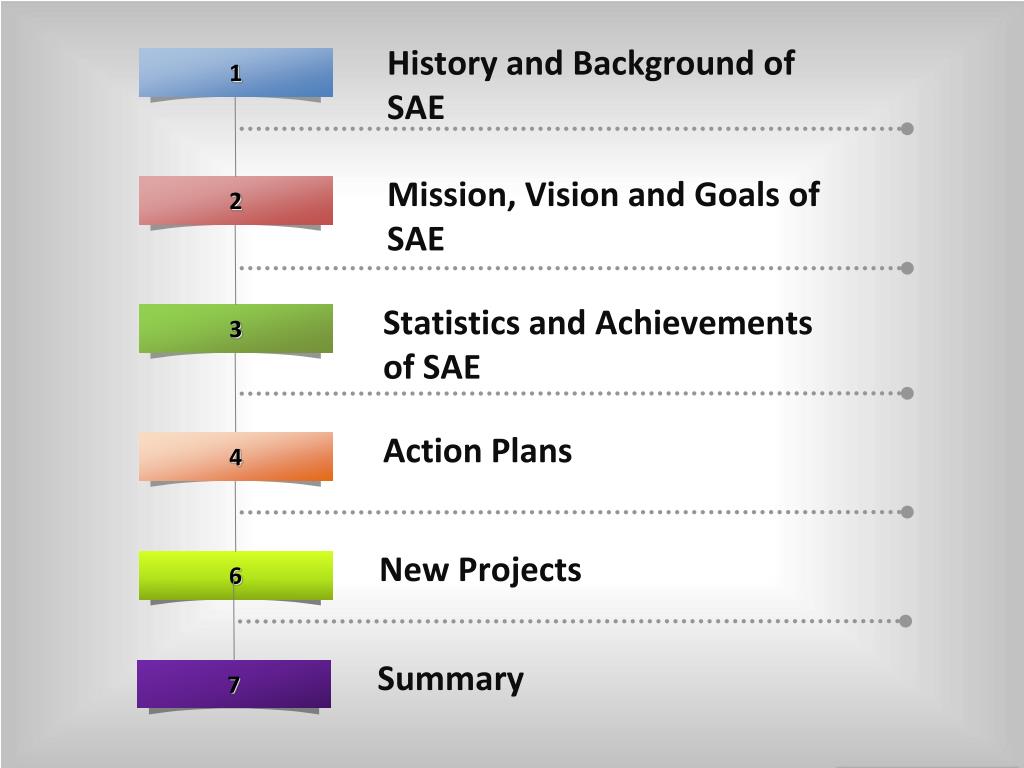Open the Summary heading
This screenshot has height=768, width=1024.
point(450,679)
